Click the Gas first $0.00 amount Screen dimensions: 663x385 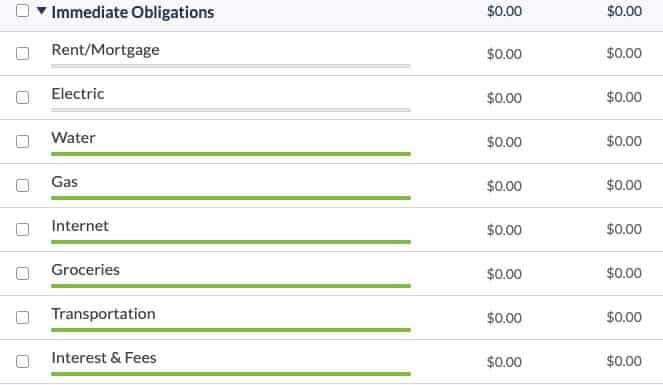[504, 186]
